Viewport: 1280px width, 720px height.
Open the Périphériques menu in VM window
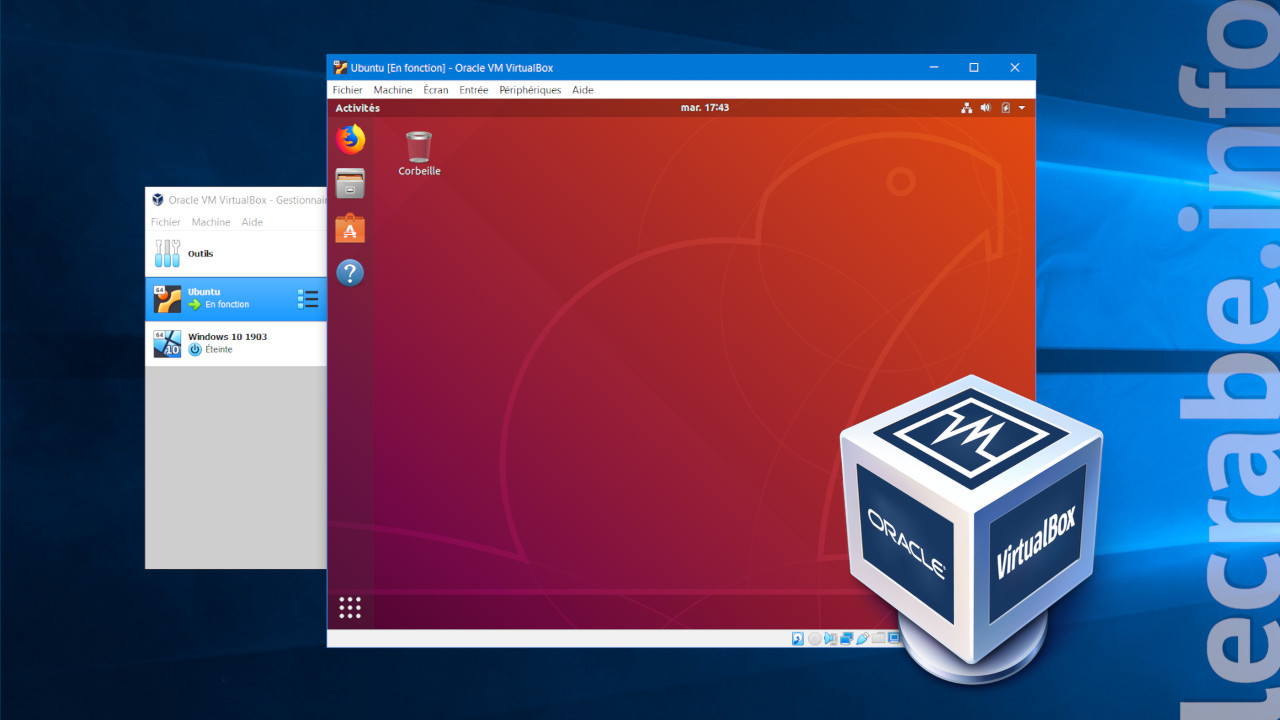[530, 90]
